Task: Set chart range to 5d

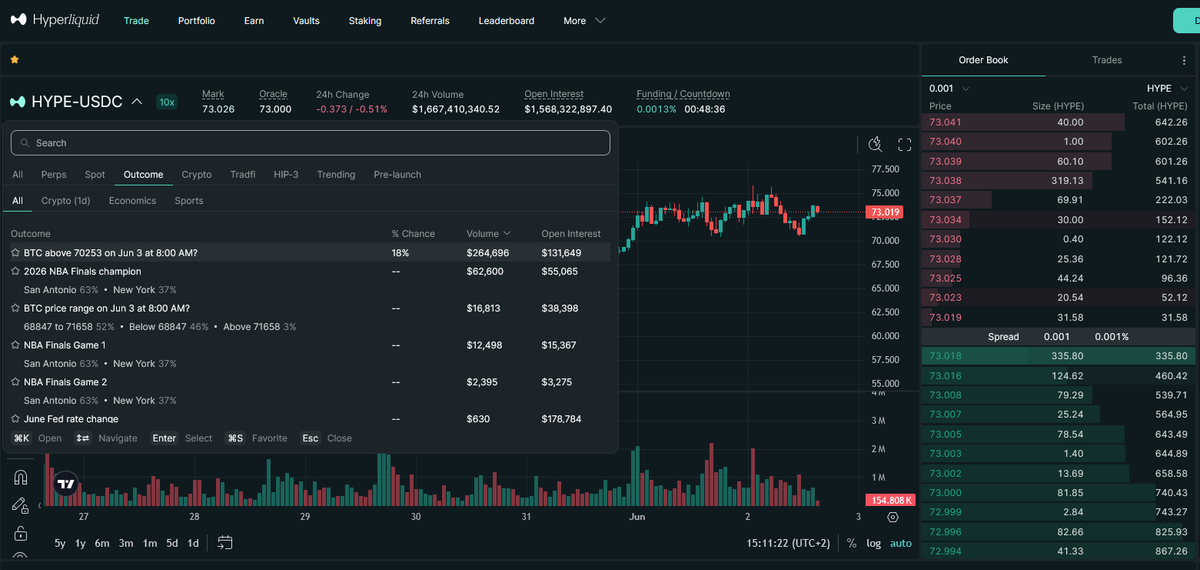Action: pyautogui.click(x=172, y=543)
